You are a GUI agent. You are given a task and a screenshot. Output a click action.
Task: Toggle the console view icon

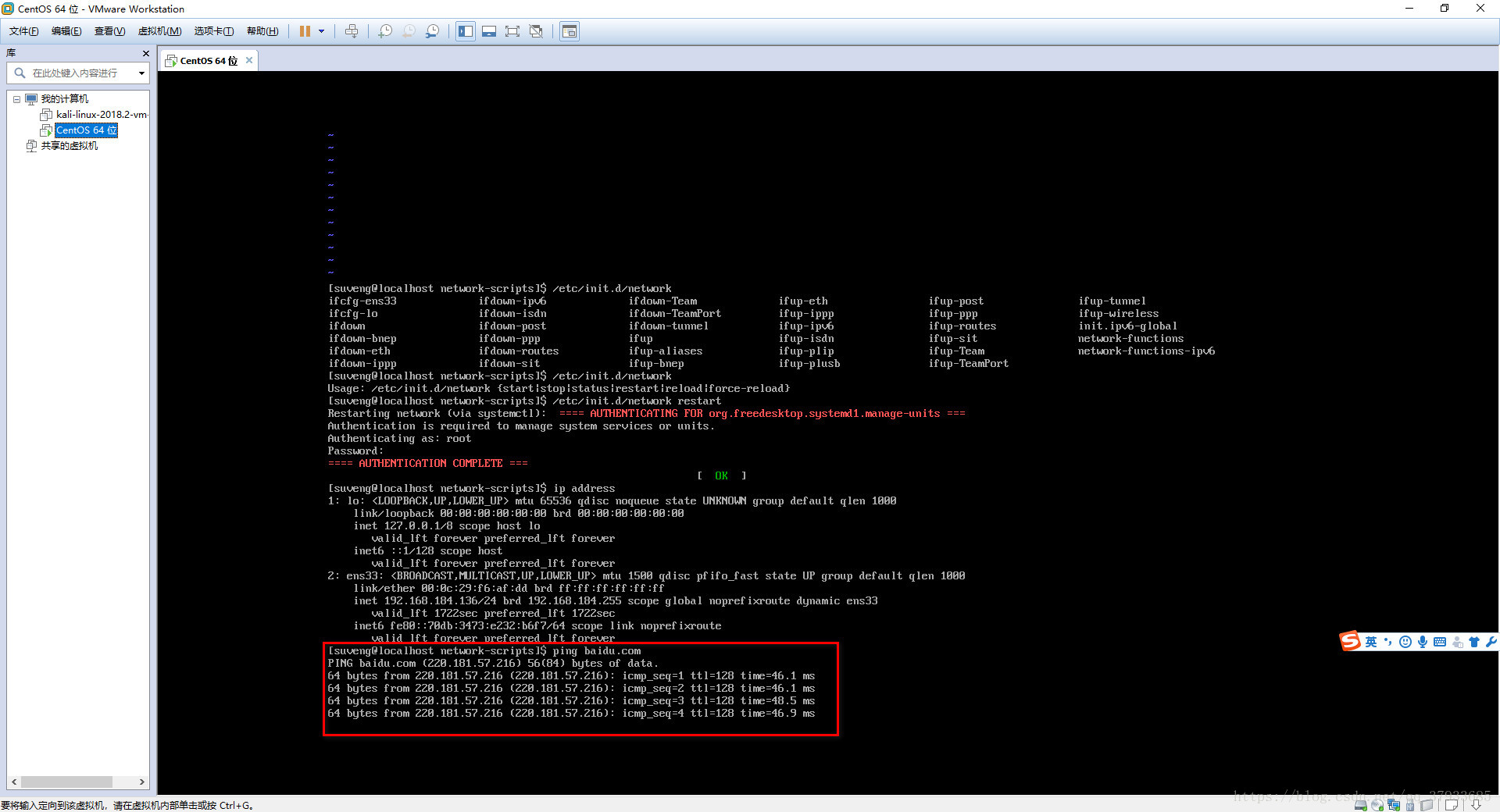point(570,31)
